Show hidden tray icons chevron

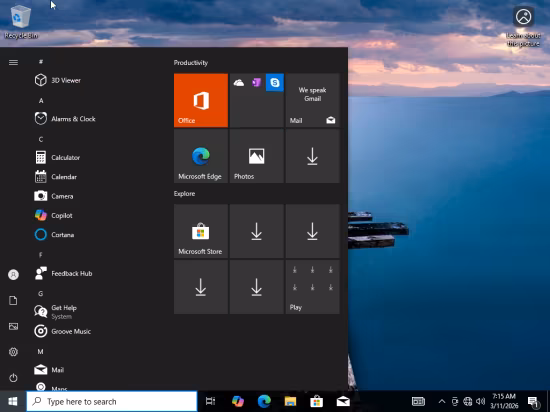442,401
